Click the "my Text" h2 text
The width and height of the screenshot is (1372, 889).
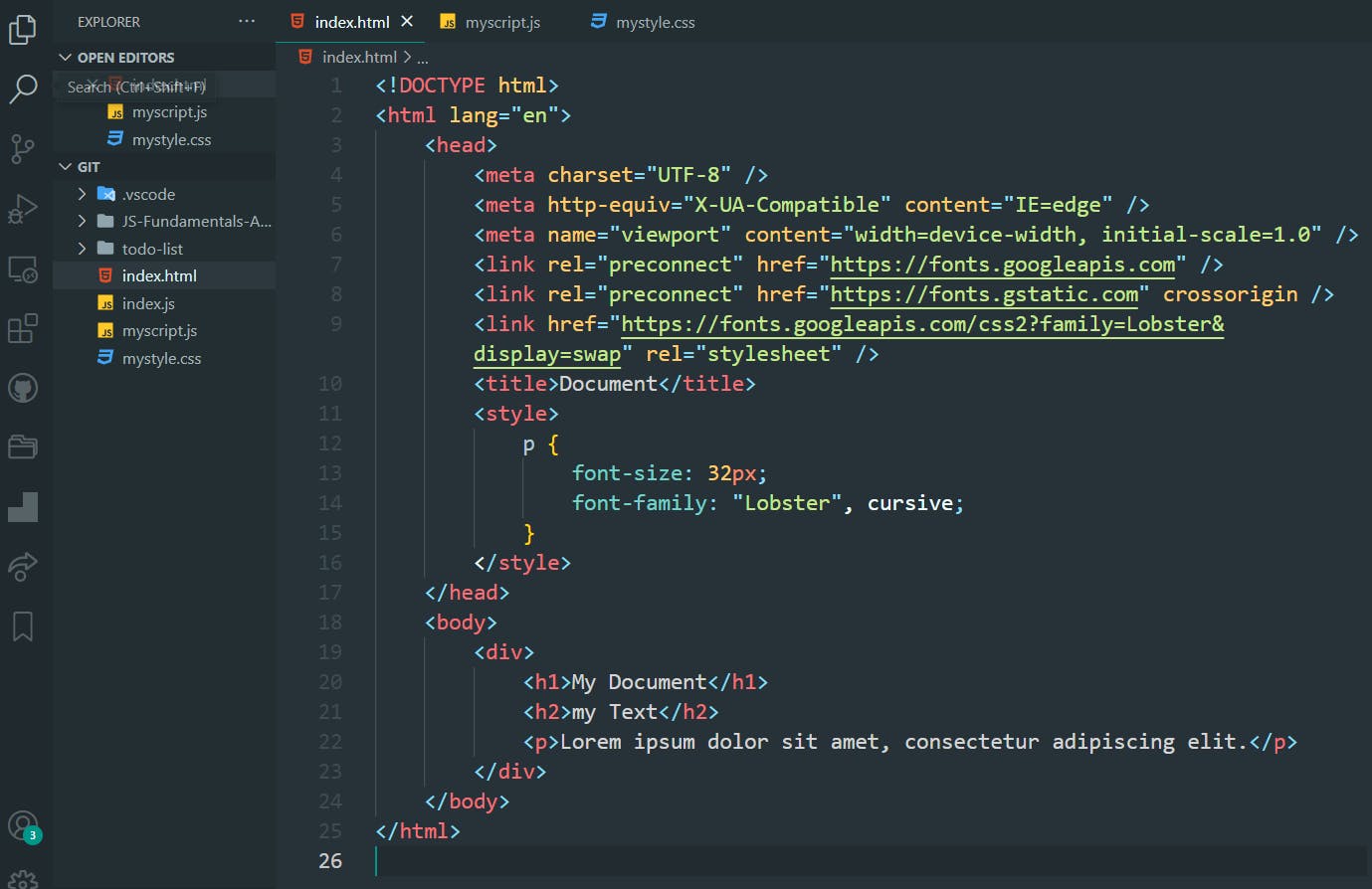(614, 712)
